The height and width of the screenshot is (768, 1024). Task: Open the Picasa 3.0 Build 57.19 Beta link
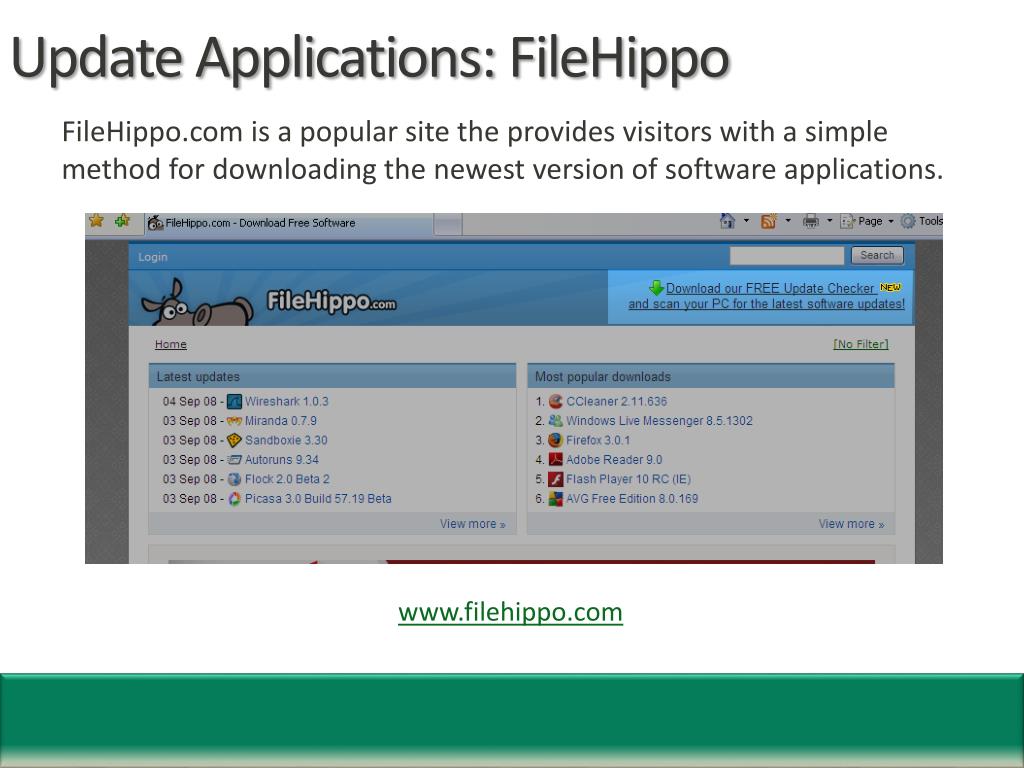point(318,498)
